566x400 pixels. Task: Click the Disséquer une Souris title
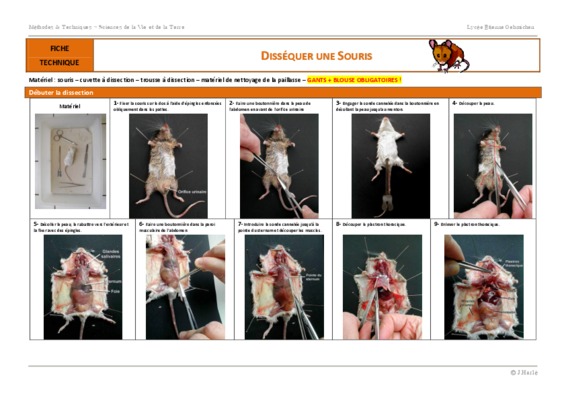316,56
